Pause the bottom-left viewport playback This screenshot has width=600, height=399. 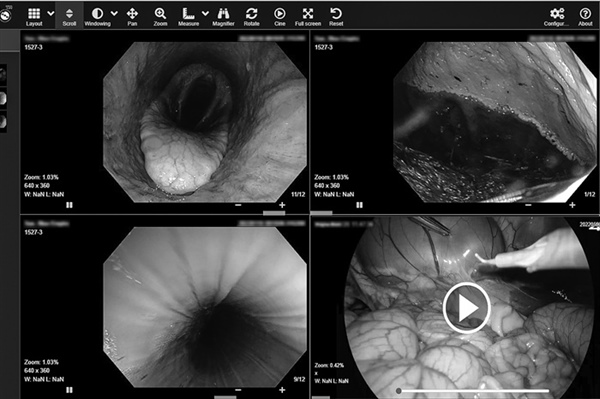[x=69, y=390]
